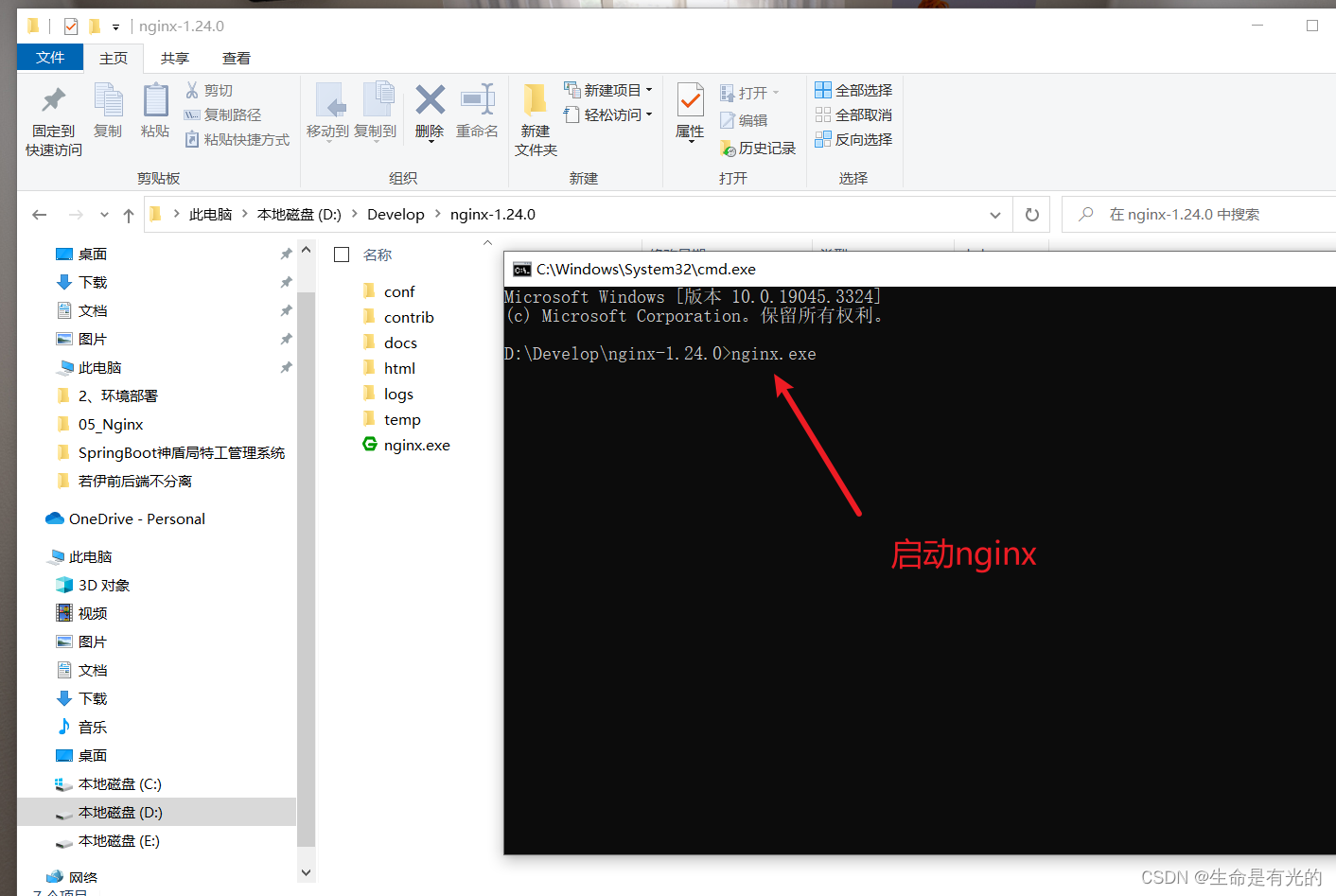Viewport: 1336px width, 896px height.
Task: Expand Easy access (轻松访问) dropdown
Action: point(649,114)
